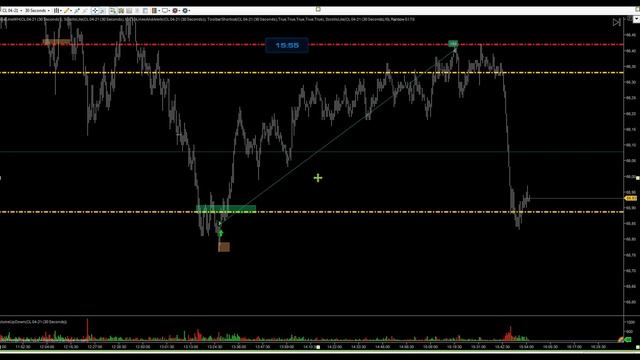Click the green exit label at the high
This screenshot has height=360, width=640.
[x=453, y=44]
